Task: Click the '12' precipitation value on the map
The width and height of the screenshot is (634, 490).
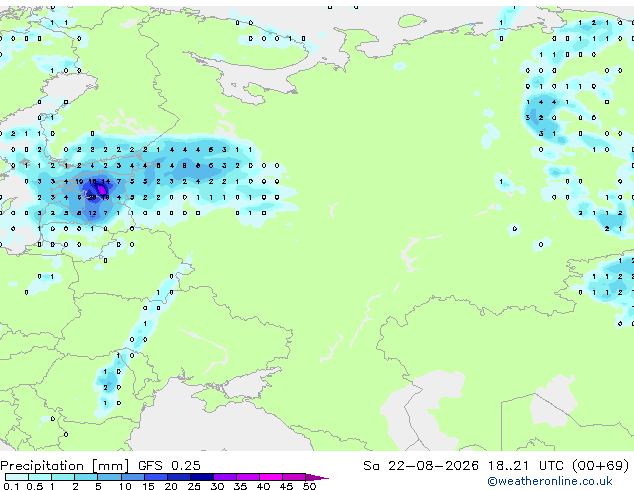Action: click(93, 213)
